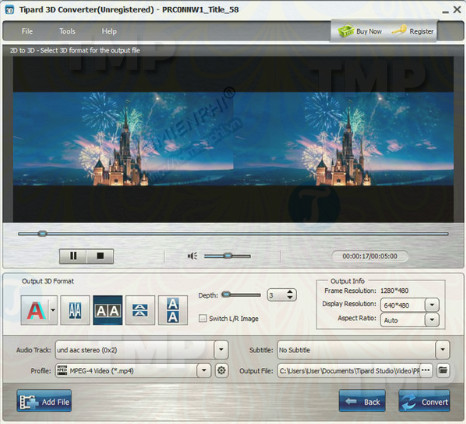Click the video seek bar handle
The height and width of the screenshot is (424, 466).
pos(42,234)
